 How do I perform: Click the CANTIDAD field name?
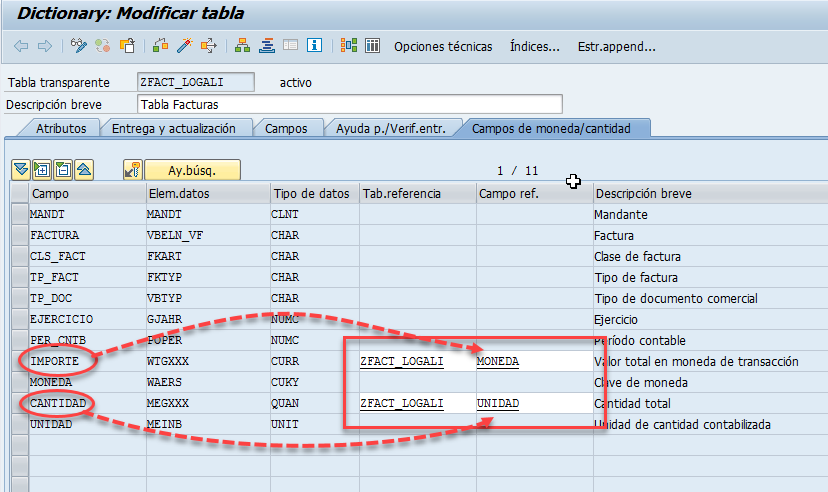tap(58, 403)
